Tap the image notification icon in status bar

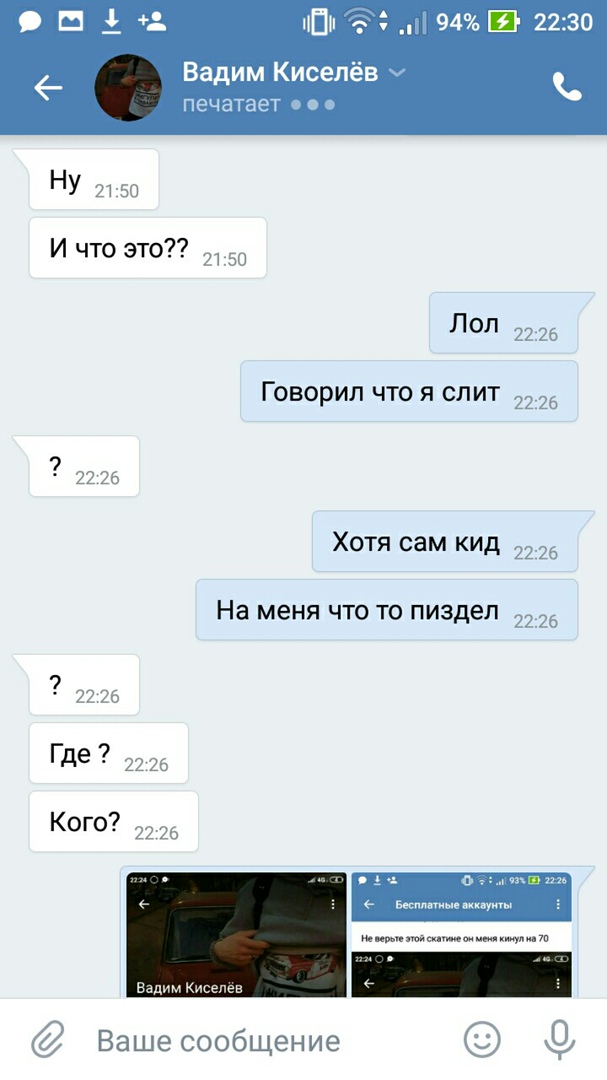pyautogui.click(x=71, y=22)
